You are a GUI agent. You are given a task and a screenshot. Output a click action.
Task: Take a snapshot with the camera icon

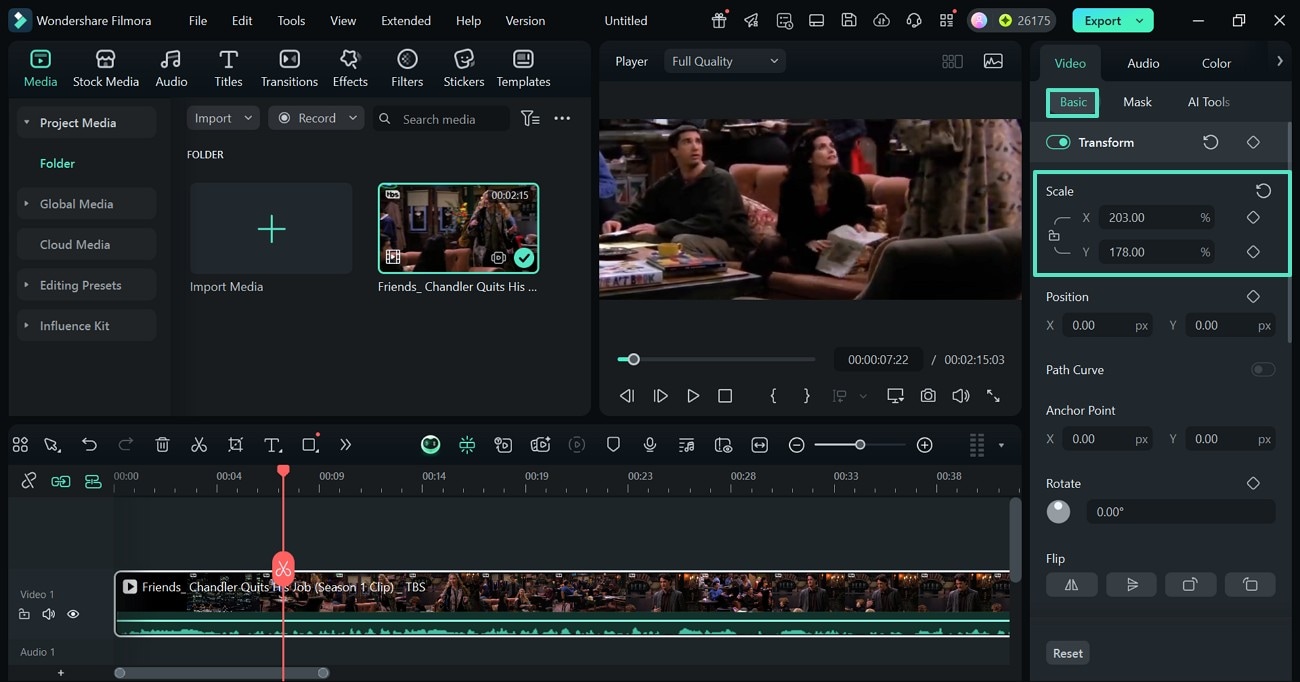click(x=928, y=396)
